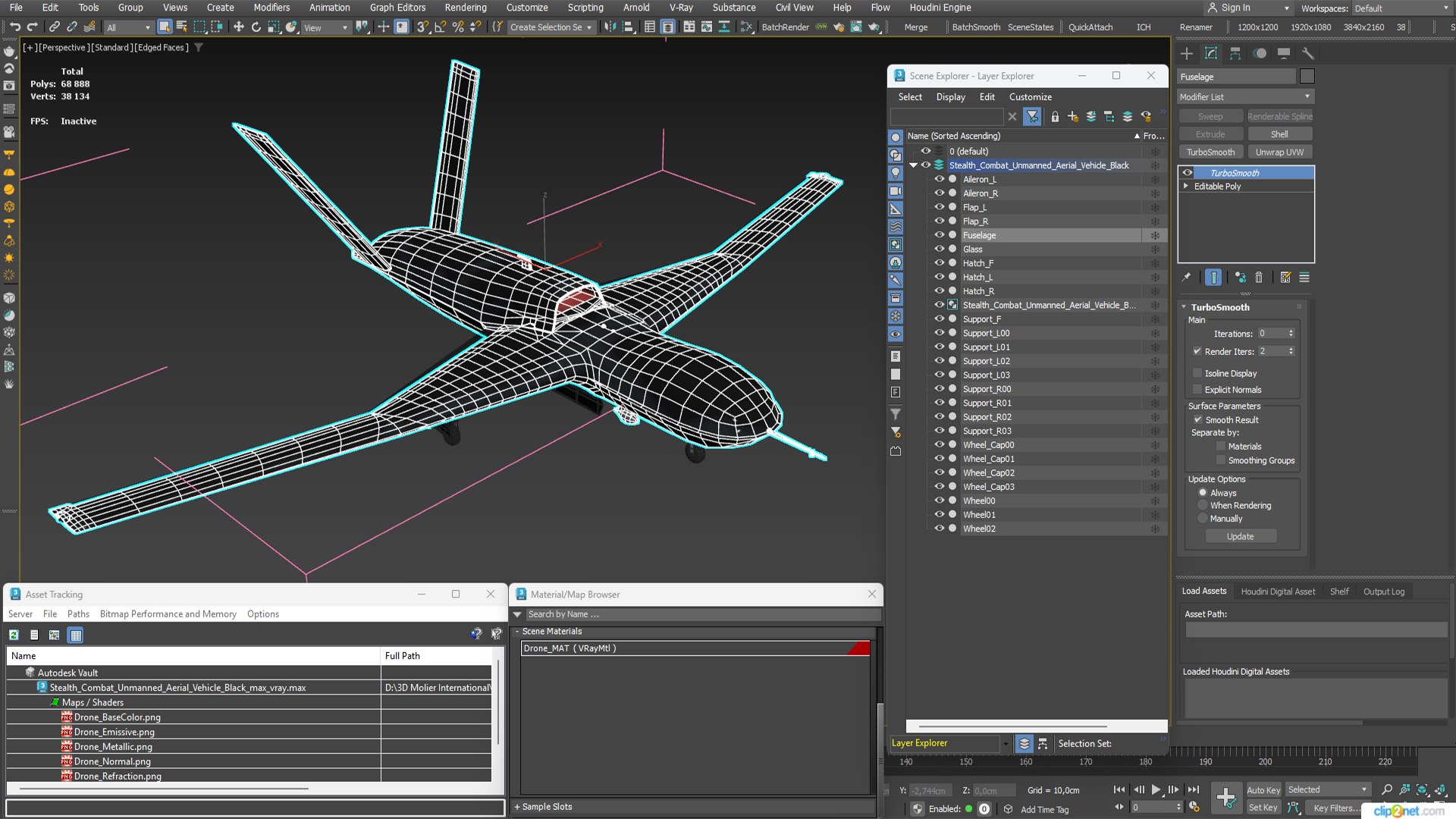Viewport: 1456px width, 819px height.
Task: Collapse the Stealth_Combat layer in Scene Explorer
Action: click(x=914, y=165)
